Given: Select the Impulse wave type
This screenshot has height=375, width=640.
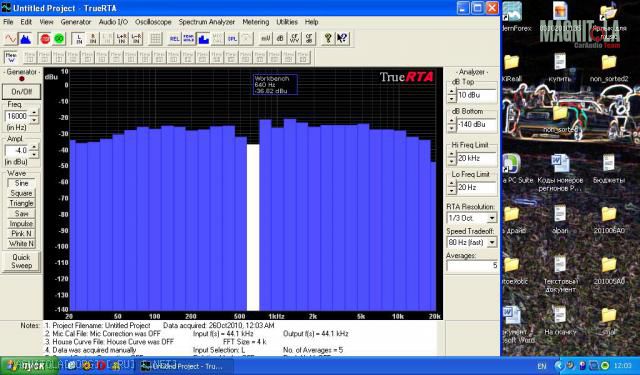Looking at the screenshot, I should click(x=22, y=224).
